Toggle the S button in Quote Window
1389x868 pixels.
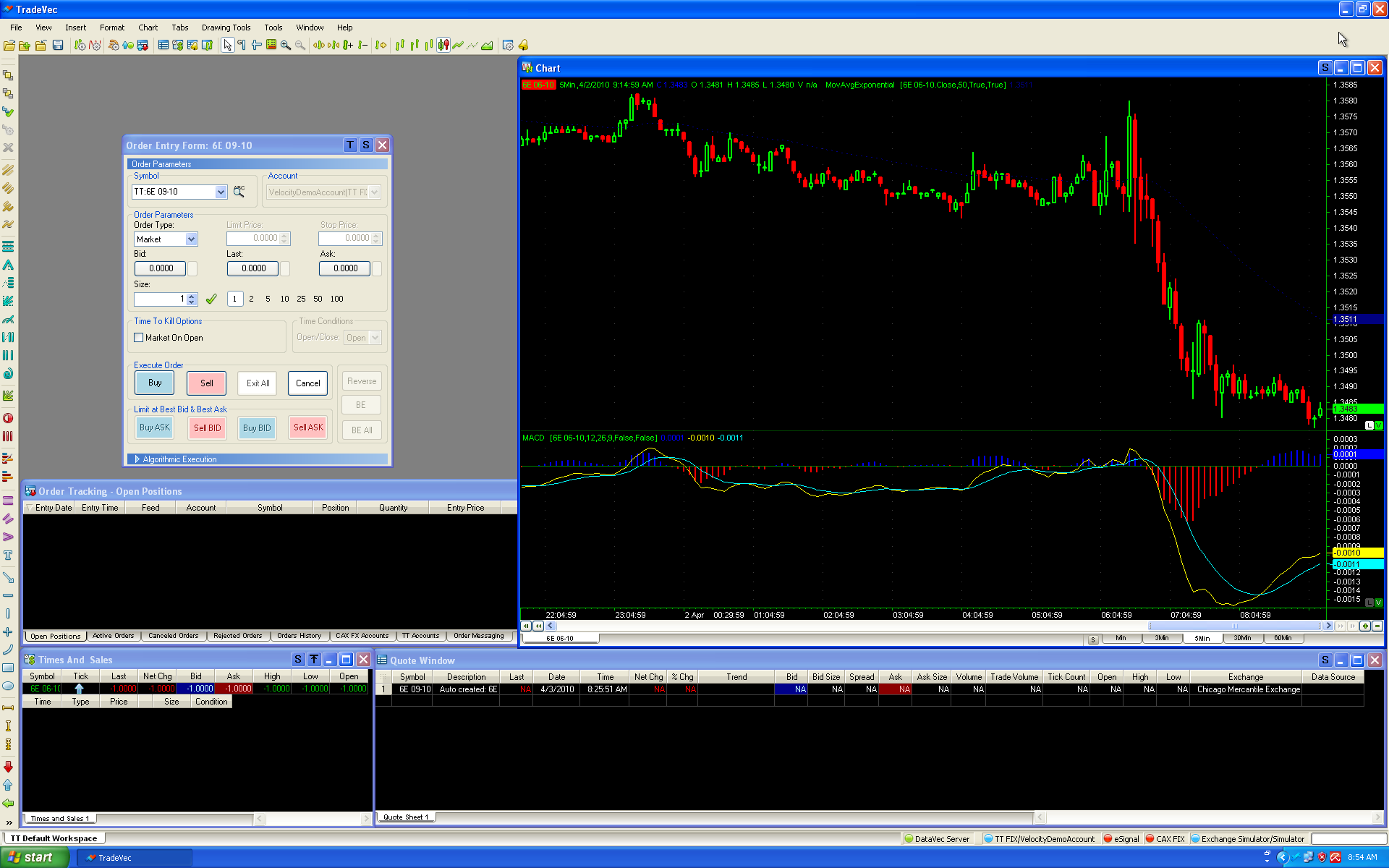point(1325,660)
